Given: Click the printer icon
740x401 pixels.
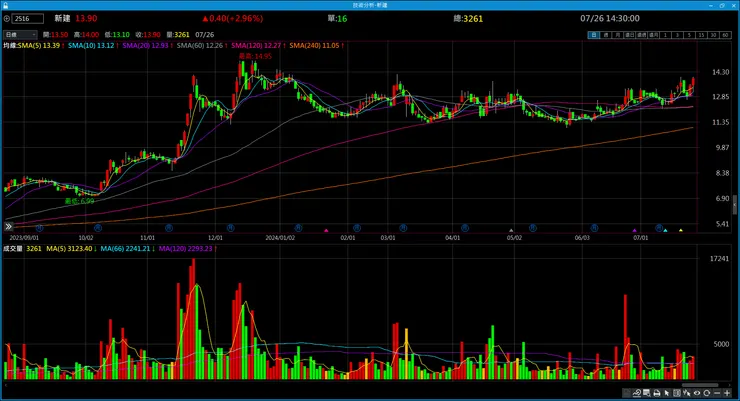Looking at the screenshot, I should [657, 393].
